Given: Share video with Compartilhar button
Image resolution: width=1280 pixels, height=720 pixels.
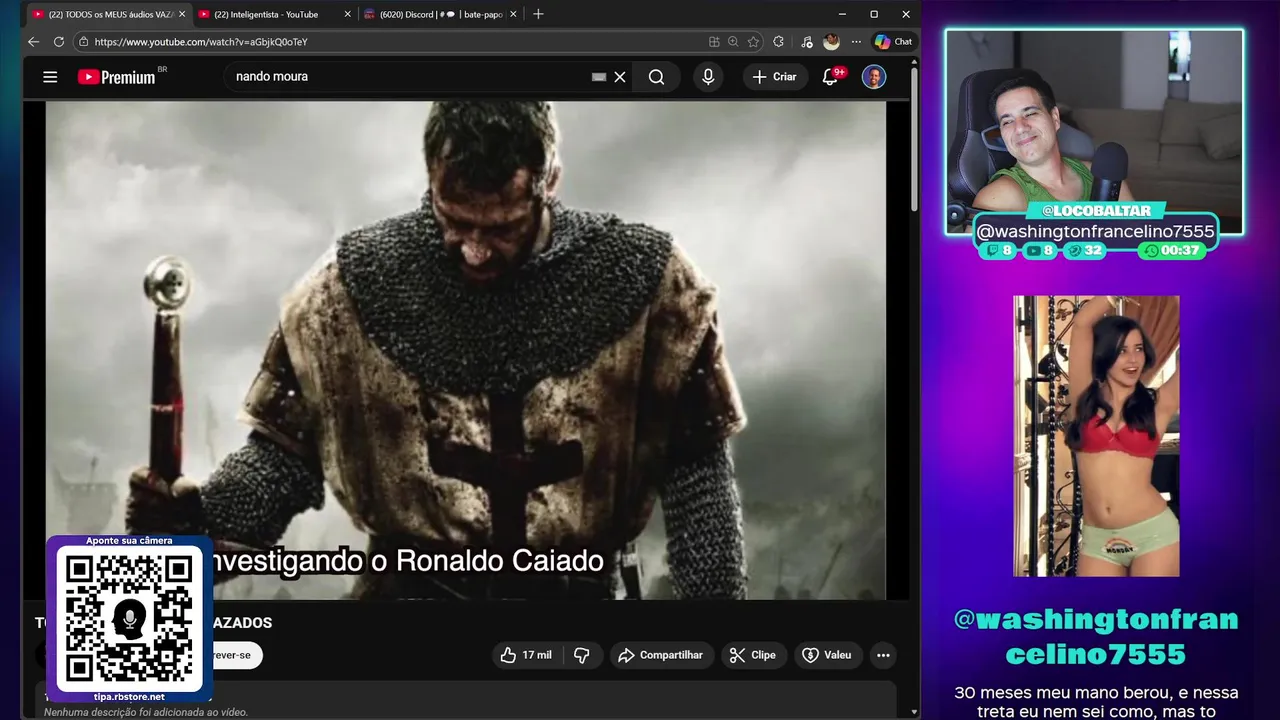Looking at the screenshot, I should click(661, 655).
